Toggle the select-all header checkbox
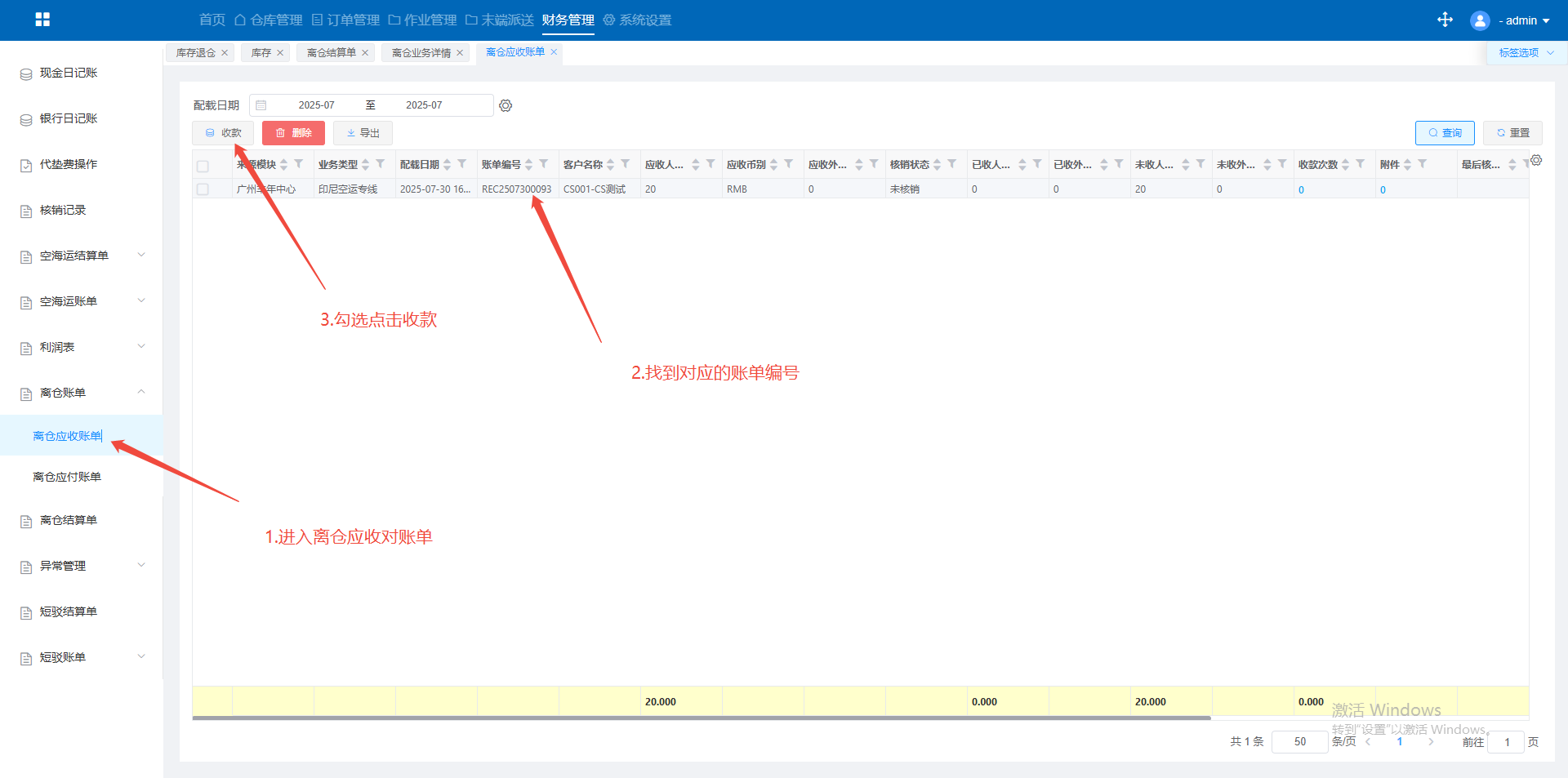The width and height of the screenshot is (1568, 778). [203, 166]
